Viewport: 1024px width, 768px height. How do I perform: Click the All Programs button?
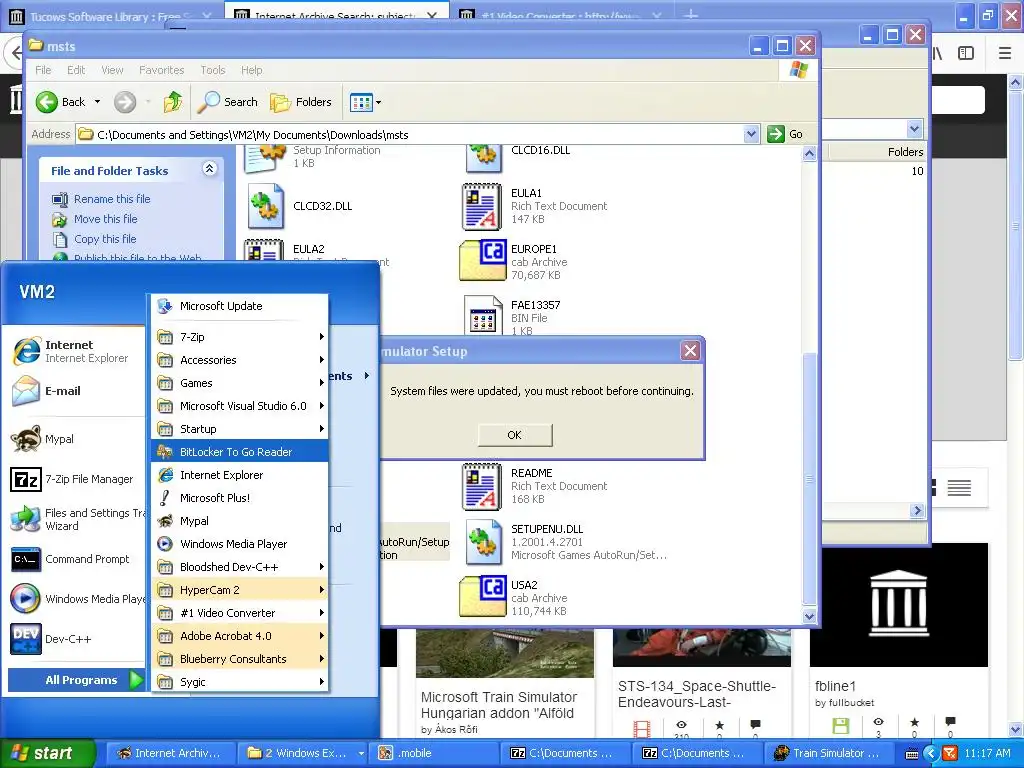pyautogui.click(x=76, y=680)
